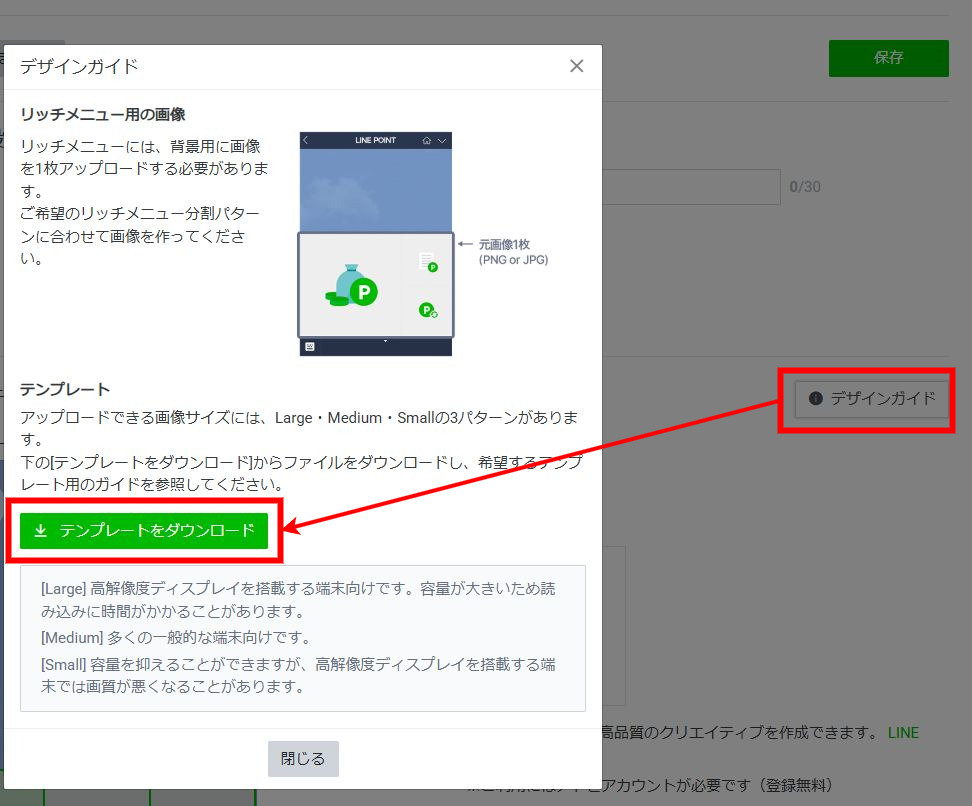Click the blue sky area of preview image

pos(375,190)
